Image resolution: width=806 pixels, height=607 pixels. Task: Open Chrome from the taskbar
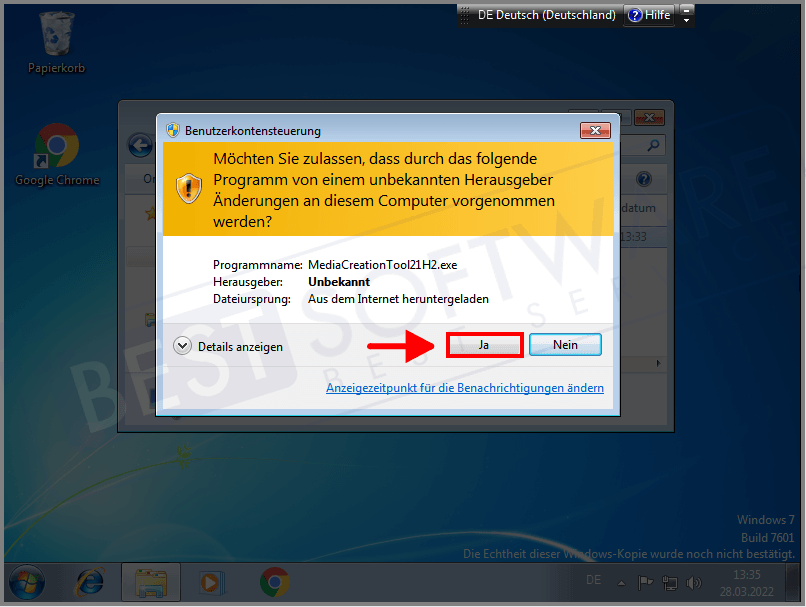tap(273, 582)
